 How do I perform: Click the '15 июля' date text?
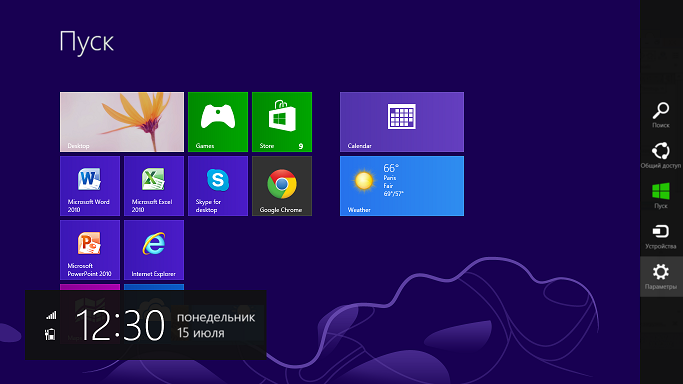pyautogui.click(x=200, y=333)
